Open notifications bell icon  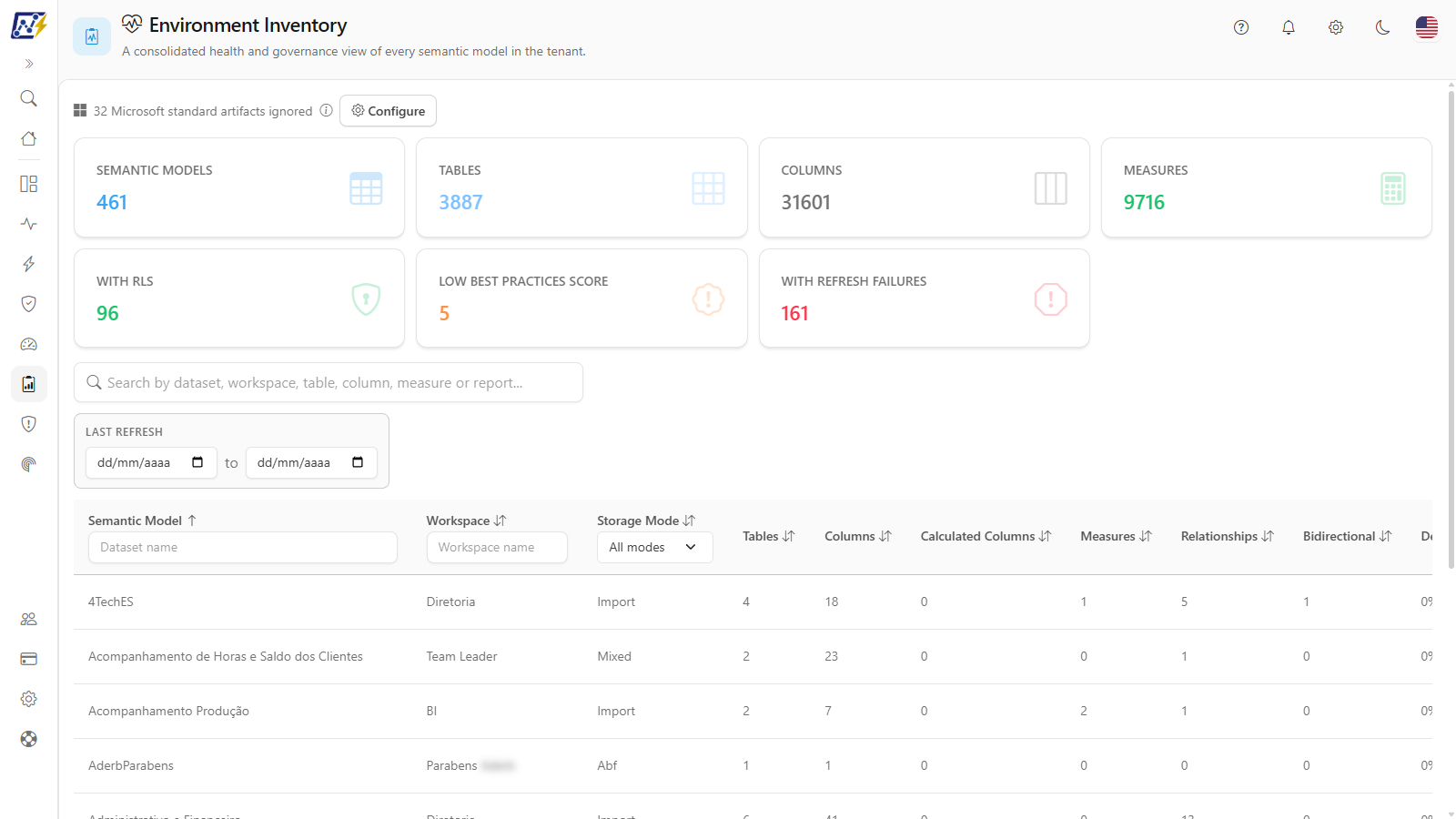pos(1289,27)
